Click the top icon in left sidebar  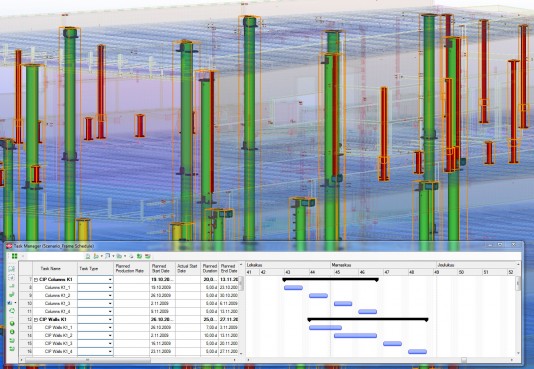(x=12, y=269)
